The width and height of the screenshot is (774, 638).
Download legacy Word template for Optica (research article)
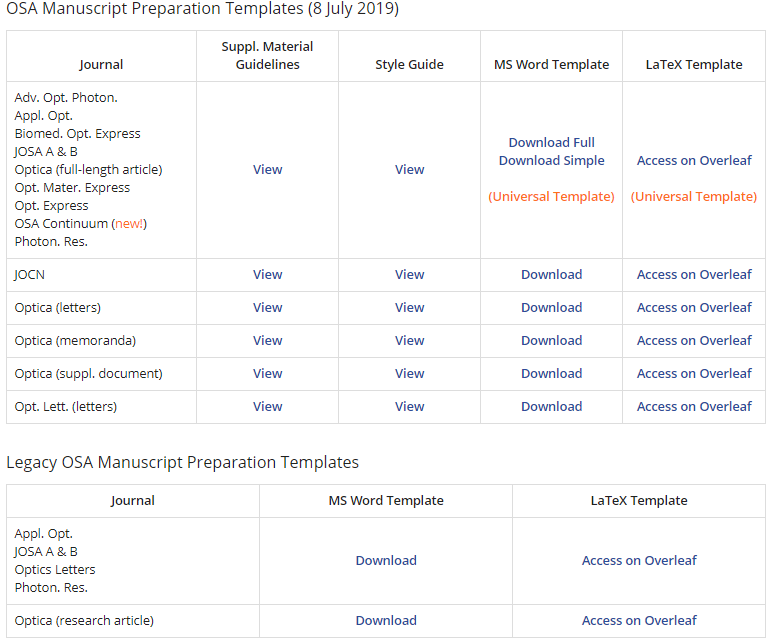386,620
